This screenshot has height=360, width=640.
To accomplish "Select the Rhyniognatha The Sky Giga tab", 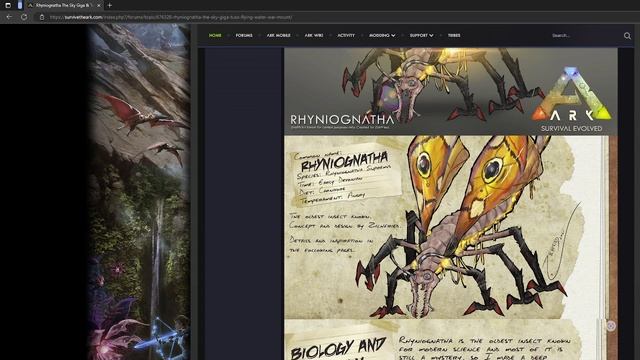I will pyautogui.click(x=64, y=5).
